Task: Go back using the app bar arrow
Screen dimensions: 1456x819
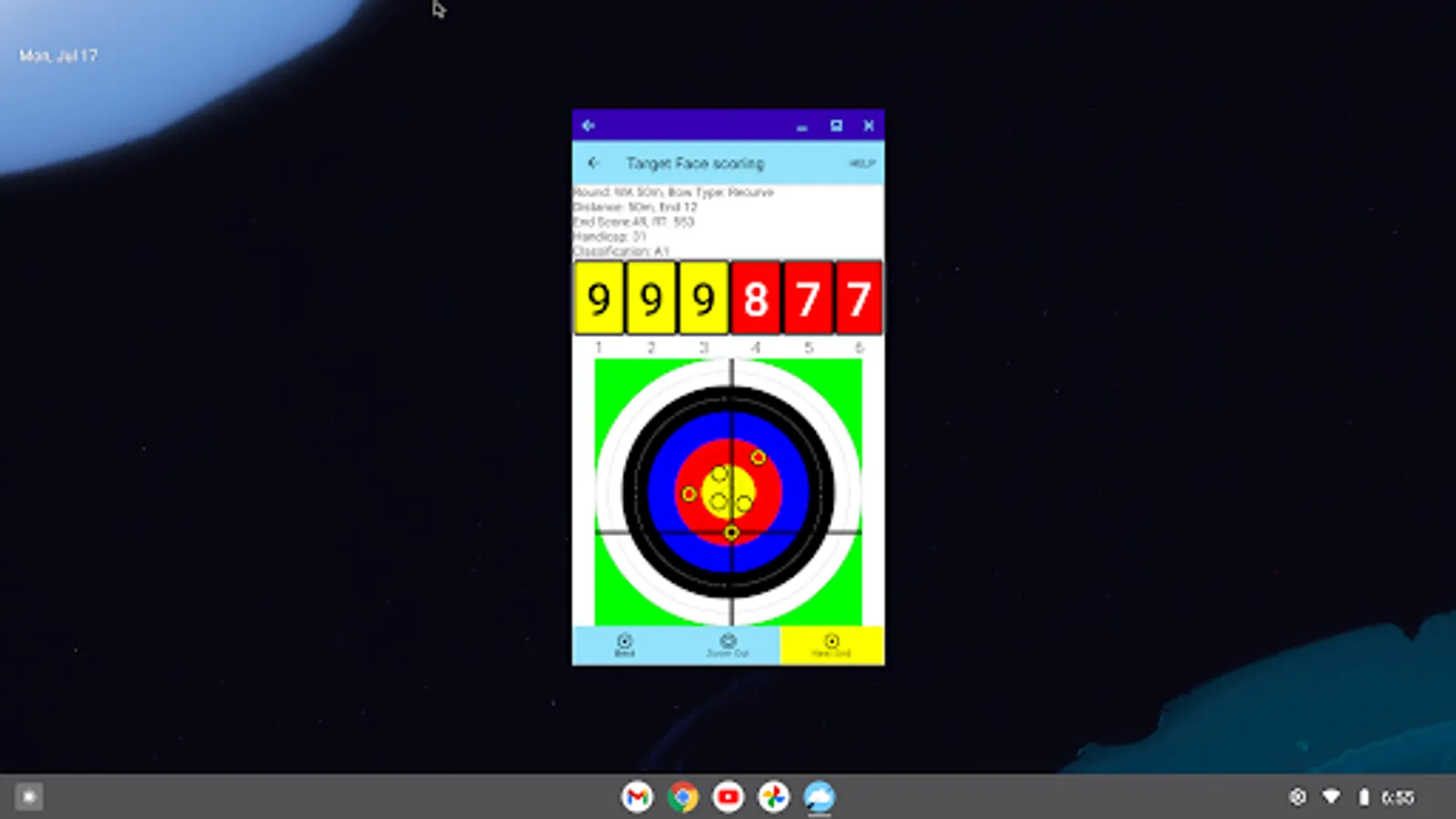Action: click(594, 163)
